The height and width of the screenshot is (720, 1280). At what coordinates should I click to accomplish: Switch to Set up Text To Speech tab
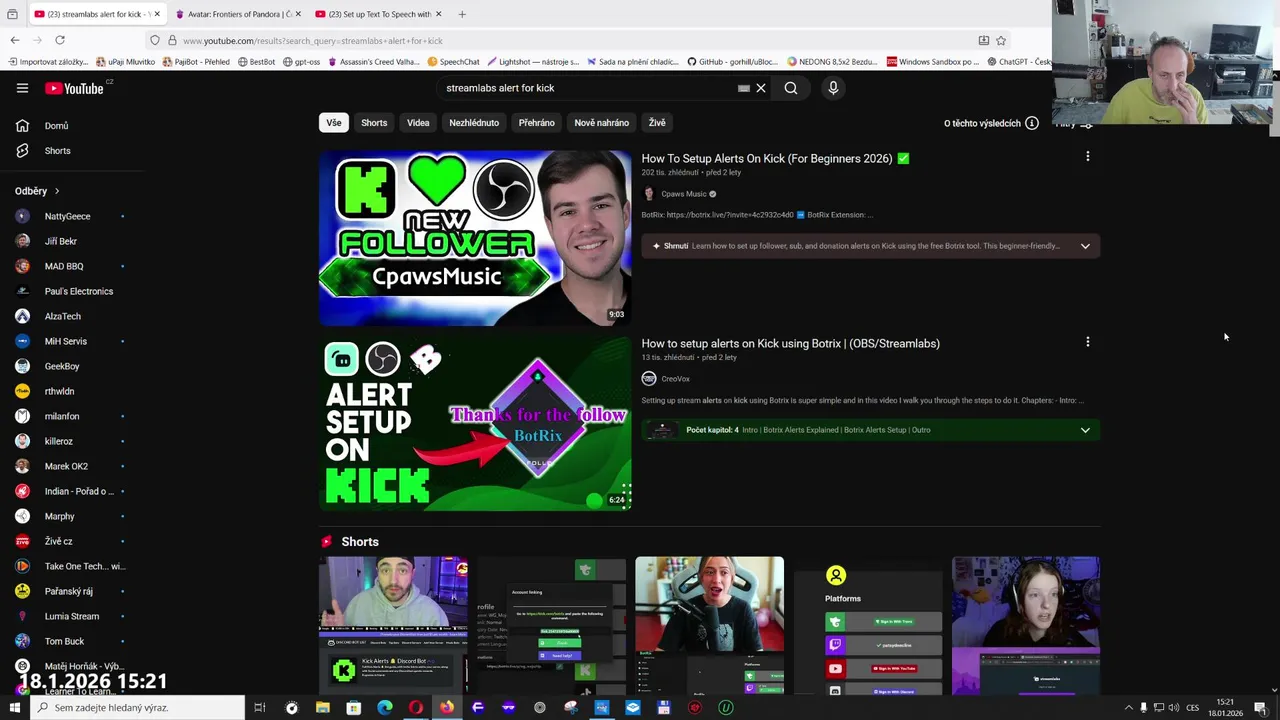tap(378, 14)
